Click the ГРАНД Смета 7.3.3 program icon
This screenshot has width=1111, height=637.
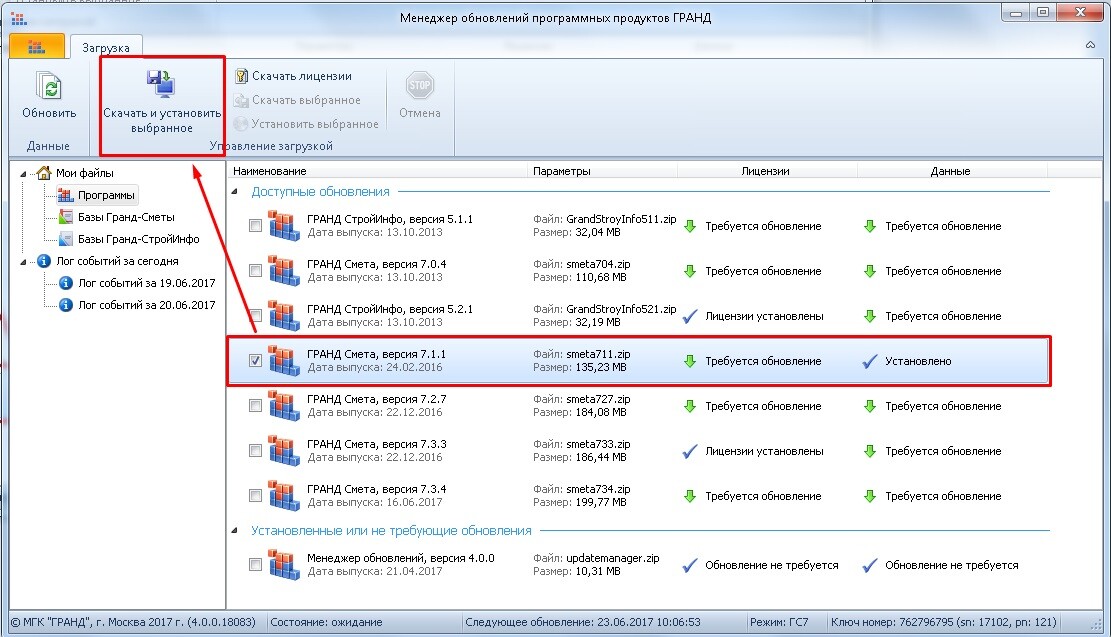point(284,451)
